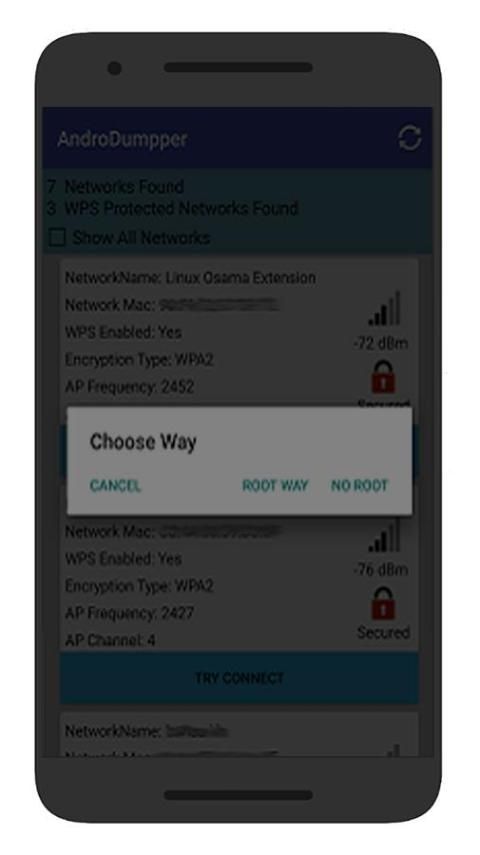
Task: Select NO ROOT option in dialog
Action: click(359, 486)
